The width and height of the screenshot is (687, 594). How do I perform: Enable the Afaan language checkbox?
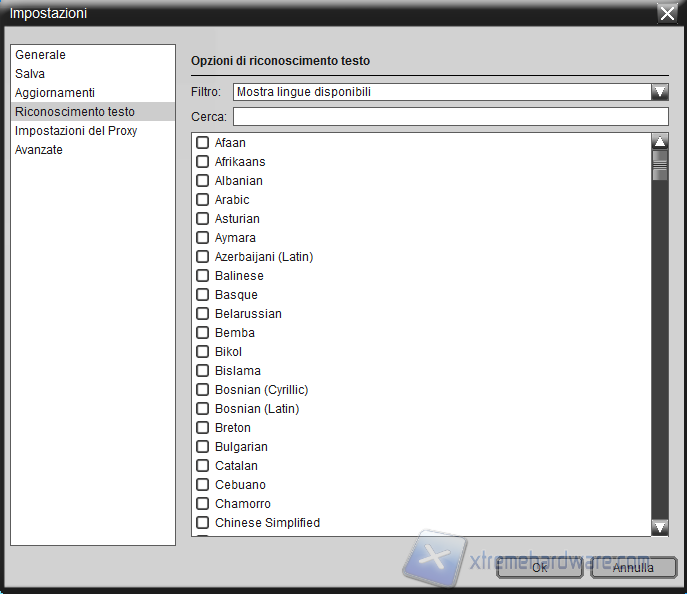[x=202, y=143]
